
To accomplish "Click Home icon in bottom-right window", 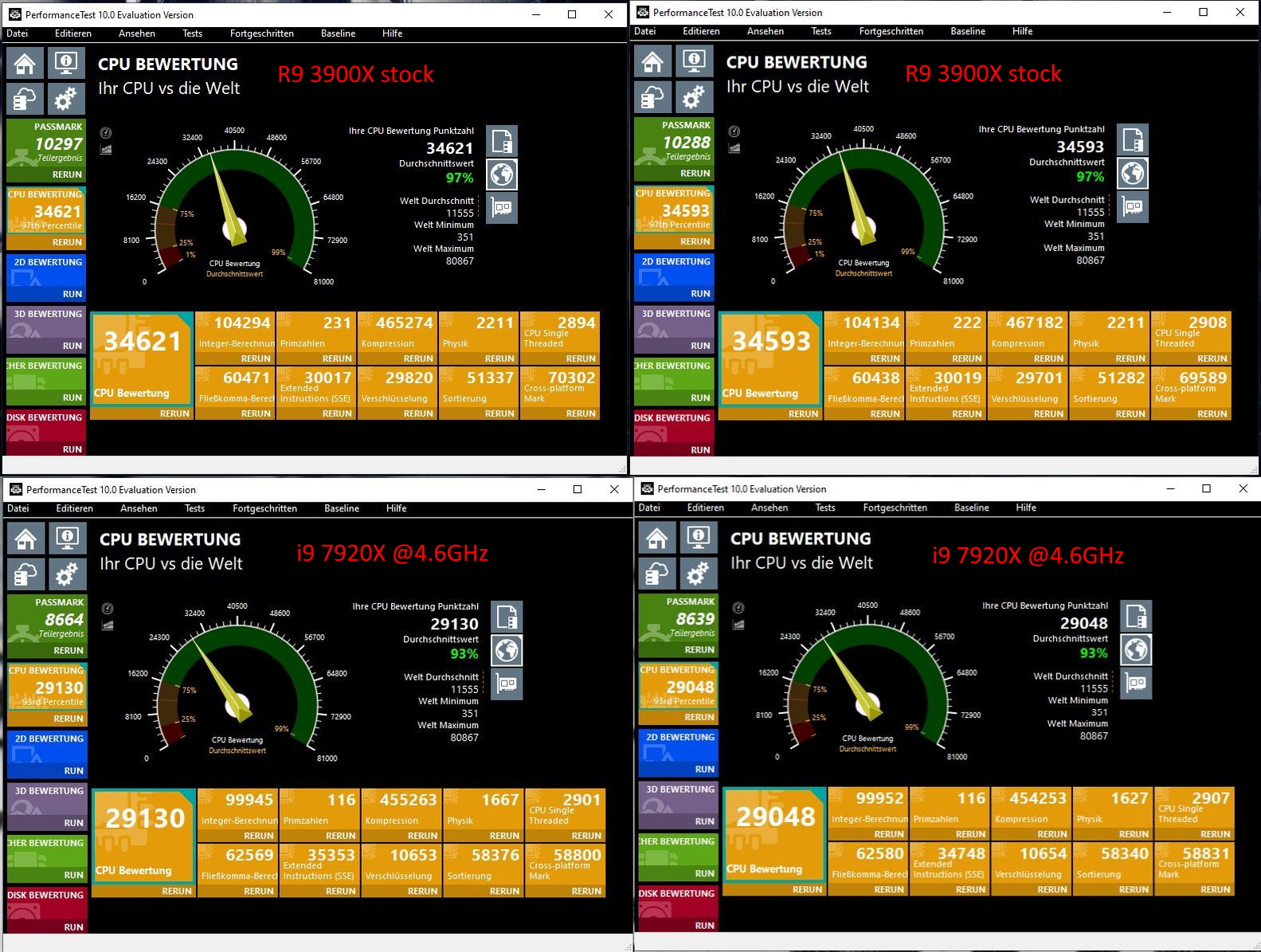I will coord(657,538).
